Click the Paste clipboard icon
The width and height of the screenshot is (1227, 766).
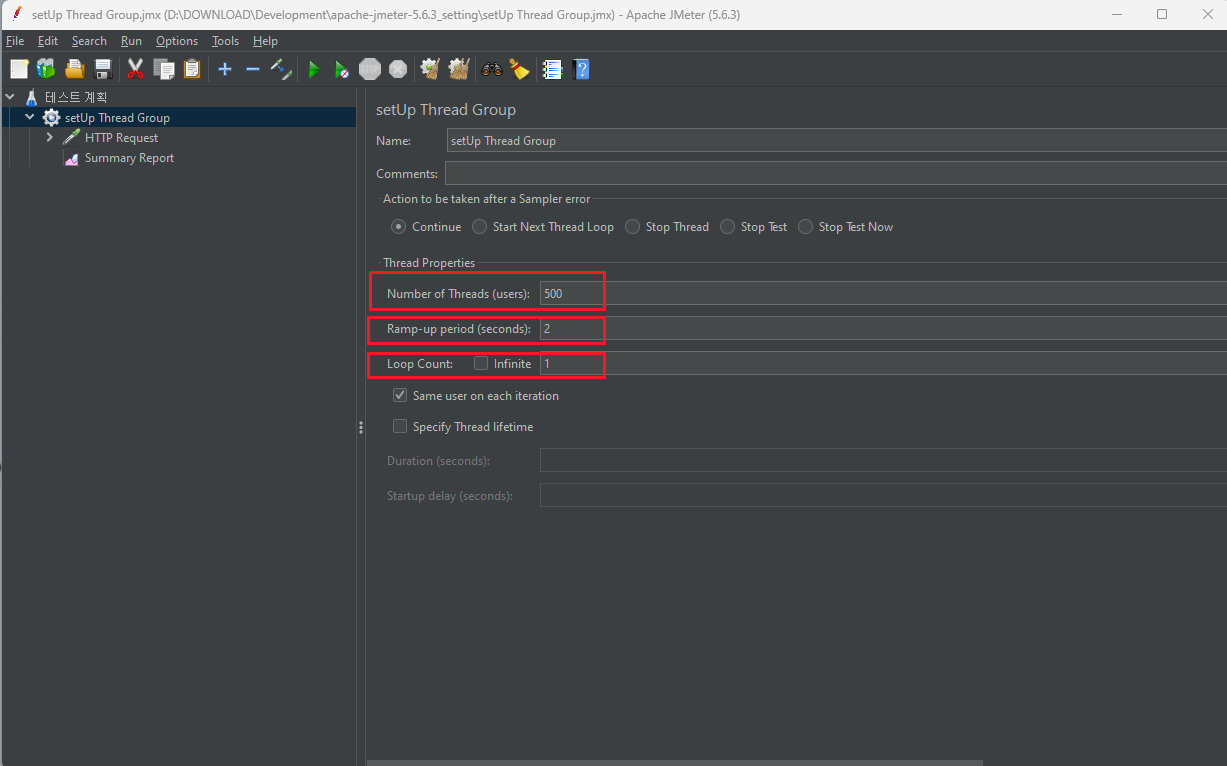[192, 69]
